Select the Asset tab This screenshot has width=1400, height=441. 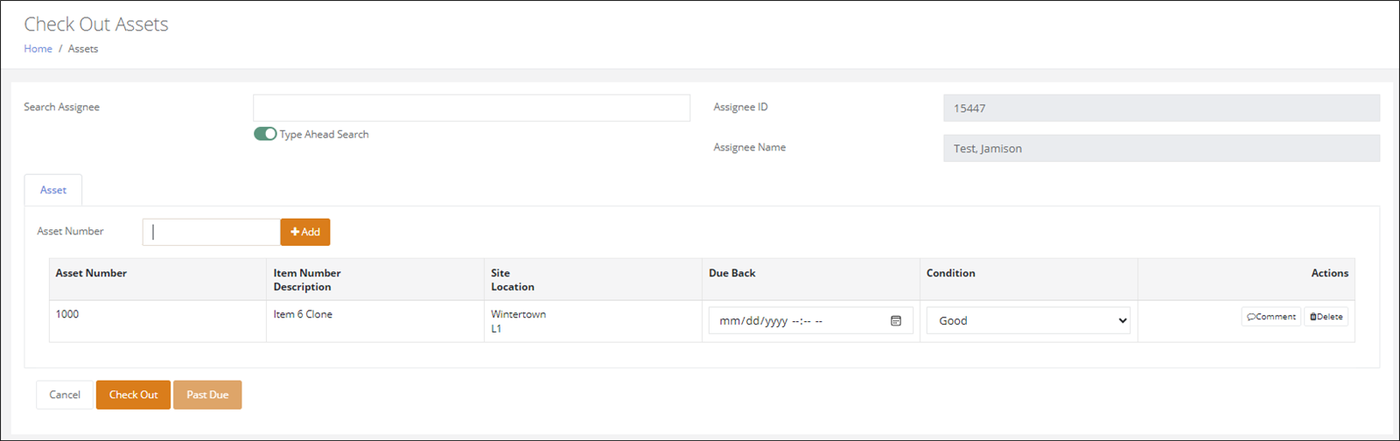point(53,190)
